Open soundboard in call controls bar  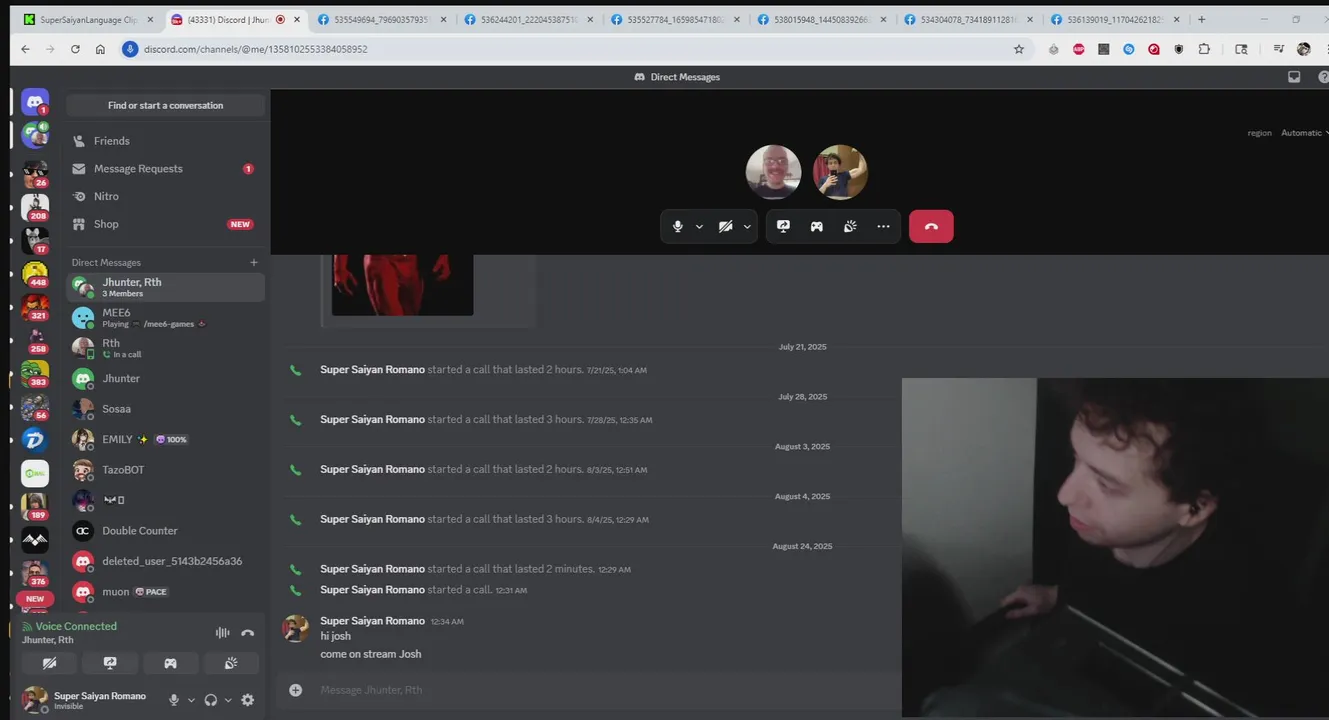[850, 226]
